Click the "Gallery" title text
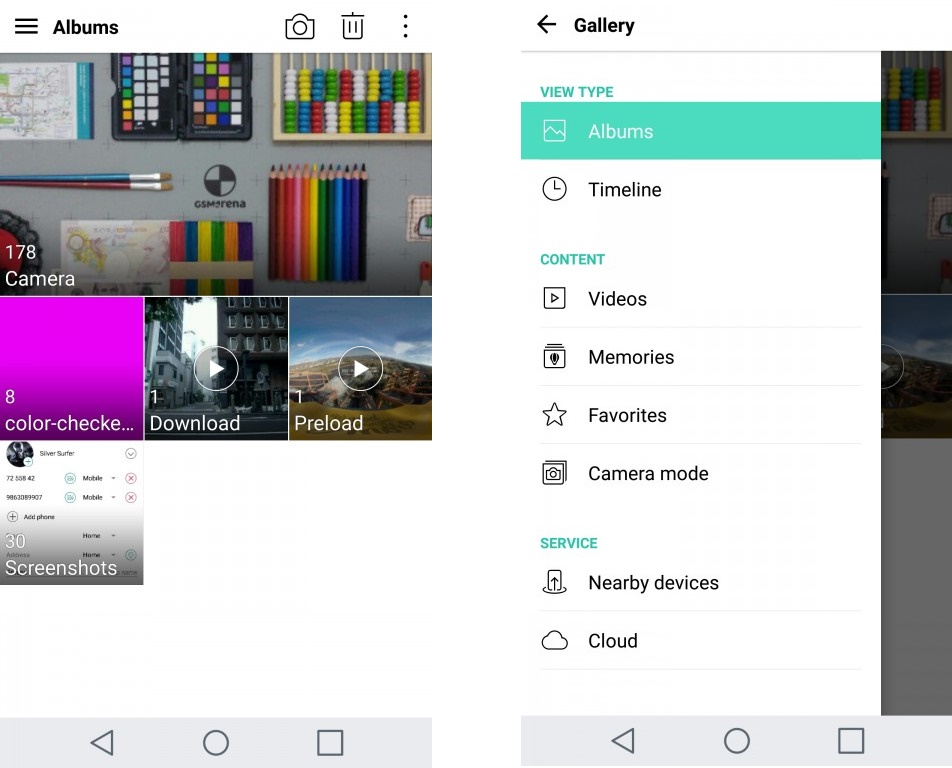Image resolution: width=952 pixels, height=768 pixels. coord(604,25)
